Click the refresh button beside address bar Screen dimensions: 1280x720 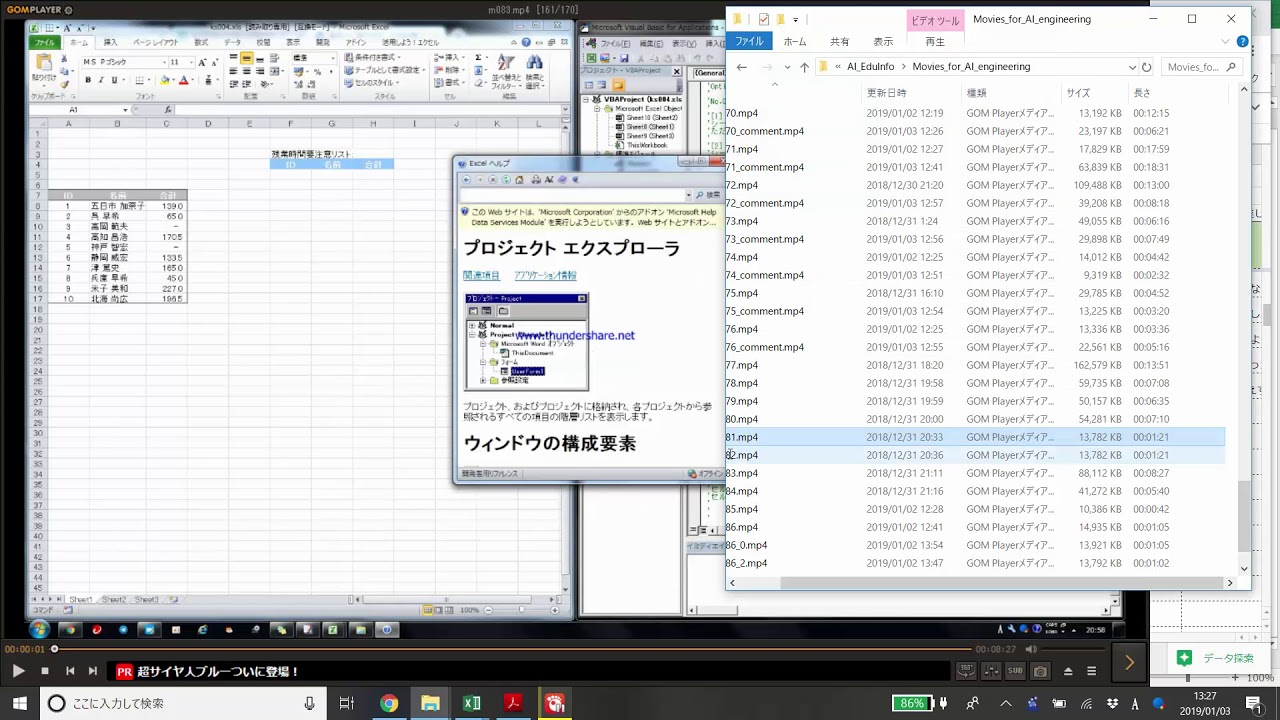1146,67
